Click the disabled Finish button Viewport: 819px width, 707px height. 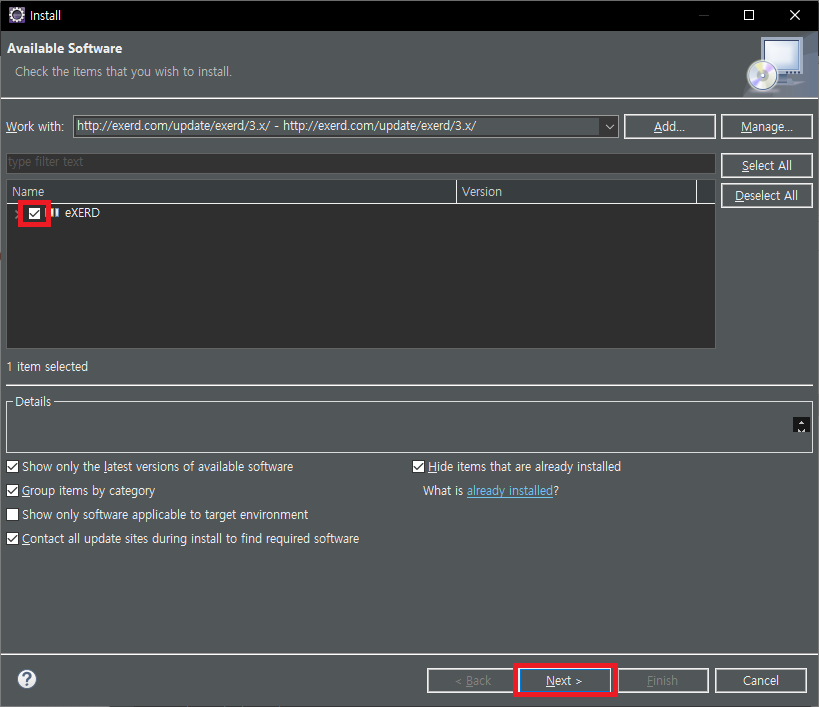[x=662, y=680]
